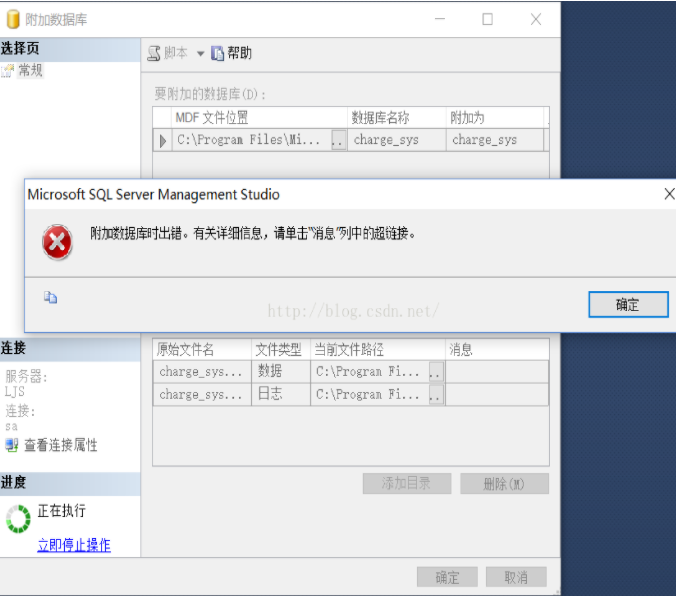Click the connection properties icon

12,445
